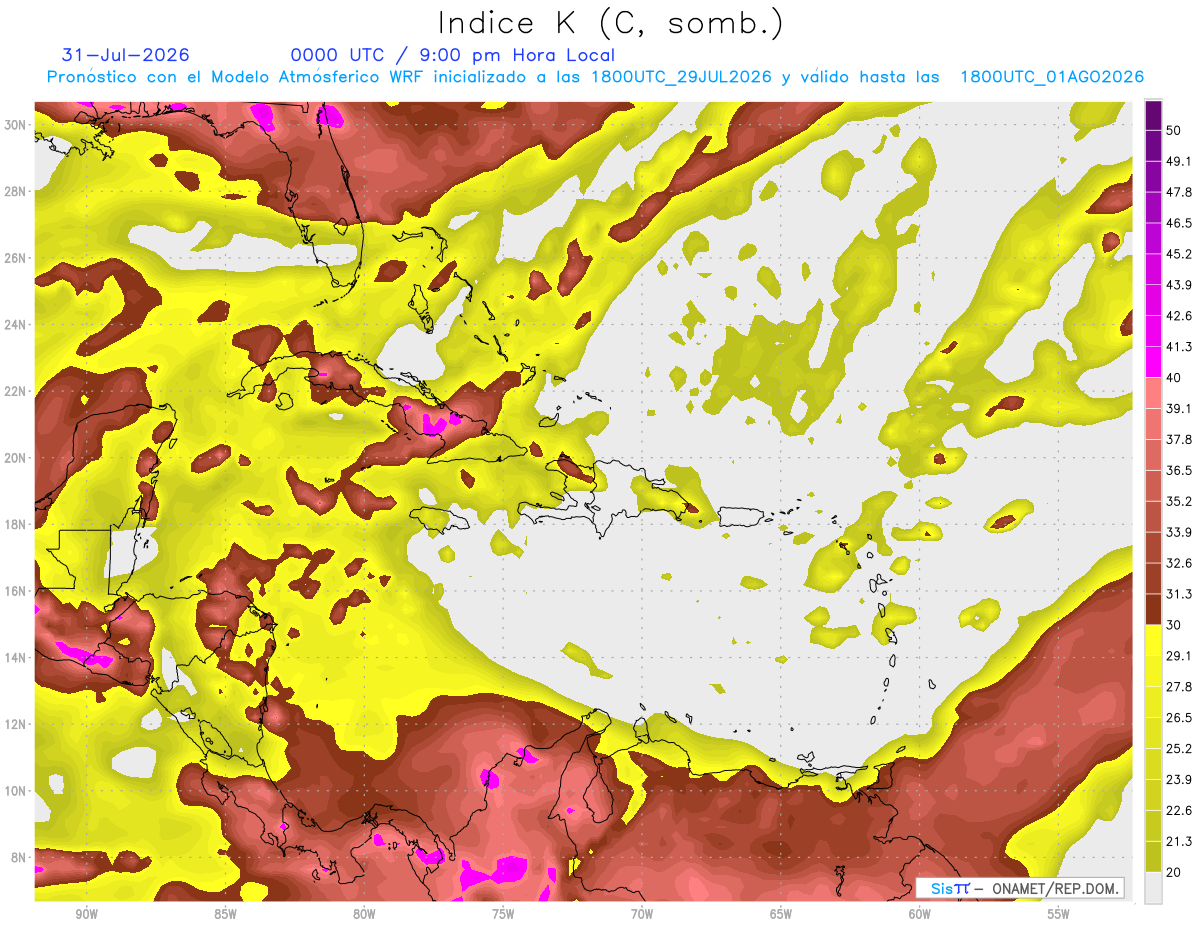Click the 'Indice K (C, somb.)' chart title
This screenshot has width=1200, height=927.
[x=610, y=24]
